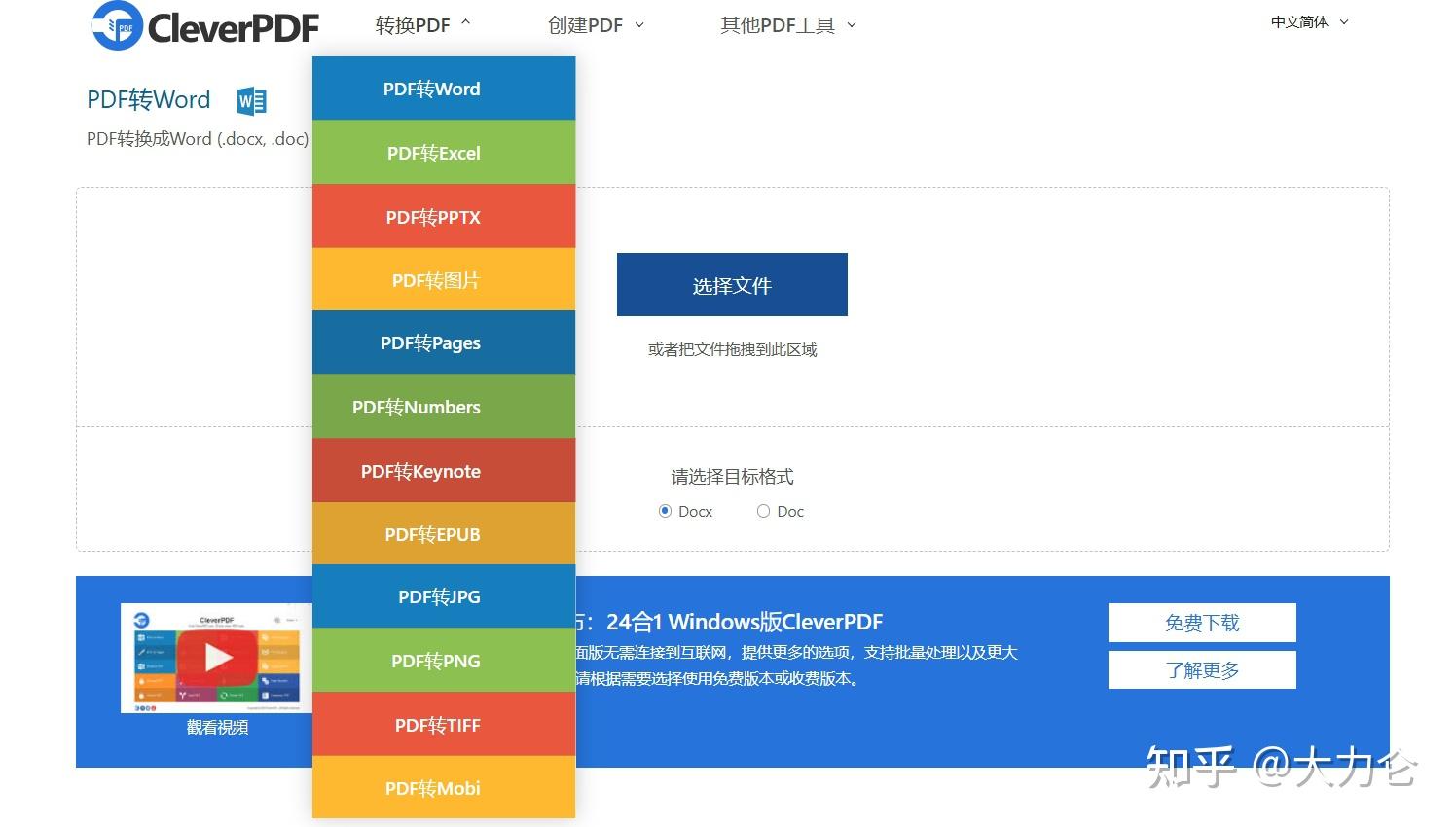Click the 免费下载 button
Viewport: 1456px width, 827px height.
pos(1202,623)
